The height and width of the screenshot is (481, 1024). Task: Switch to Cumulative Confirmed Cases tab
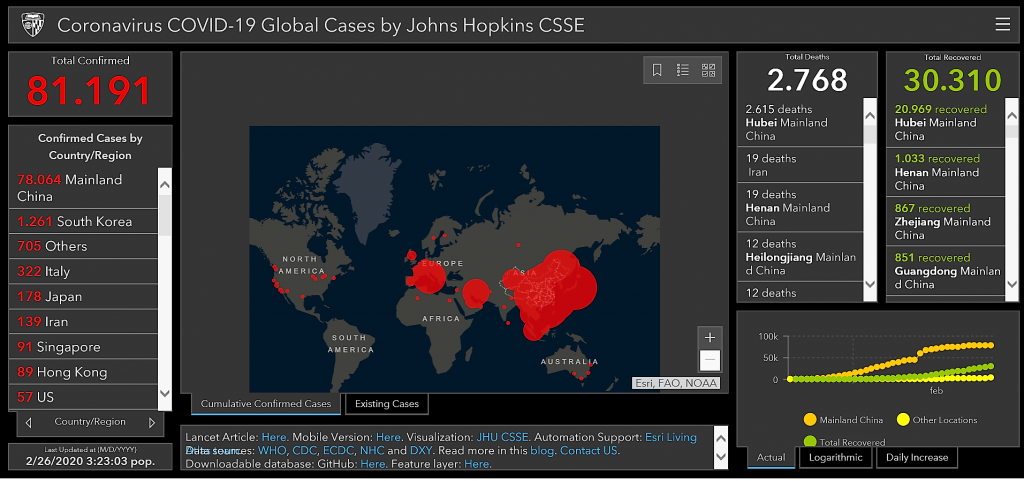pyautogui.click(x=266, y=404)
